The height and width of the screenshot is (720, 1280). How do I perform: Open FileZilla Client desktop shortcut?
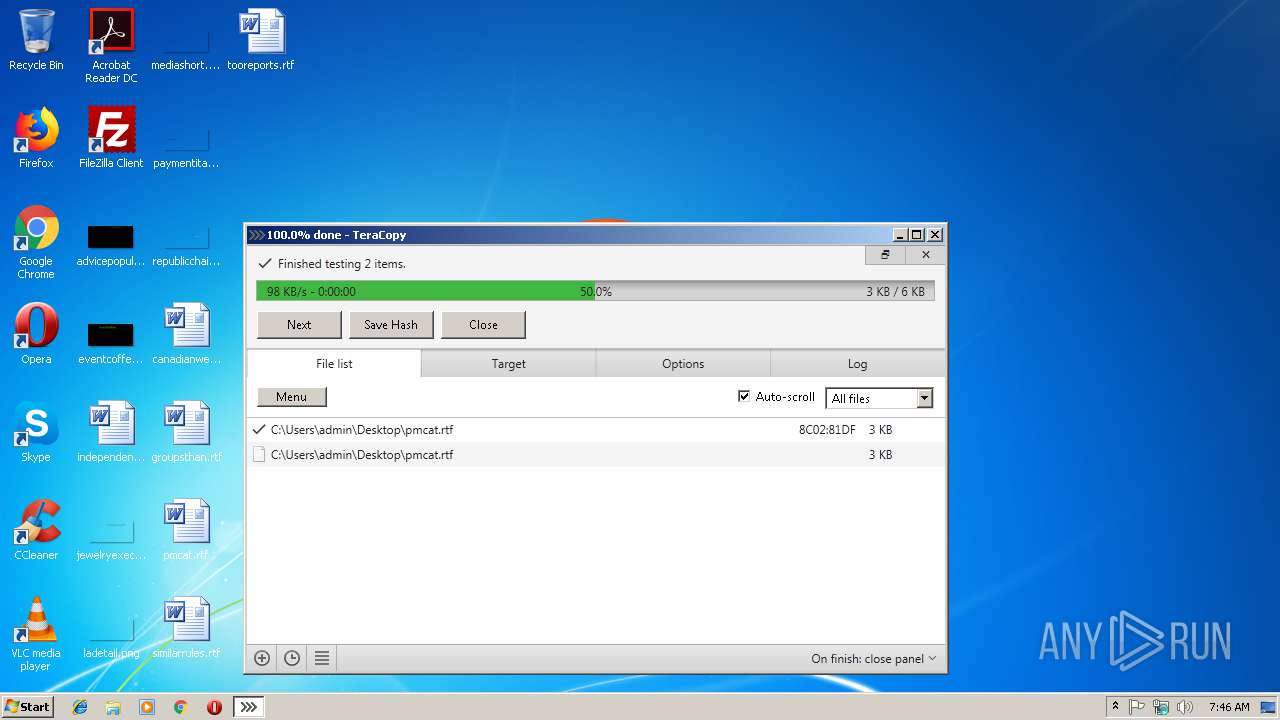tap(111, 138)
